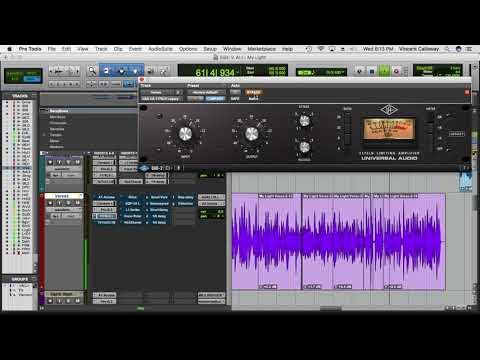
Task: Record-enable the Verses track
Action: 50,203
